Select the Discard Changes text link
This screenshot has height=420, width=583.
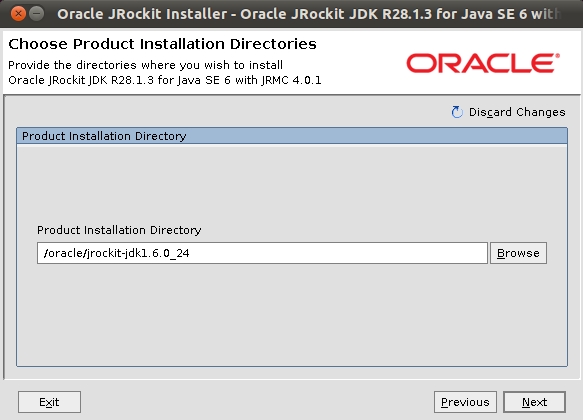(517, 112)
